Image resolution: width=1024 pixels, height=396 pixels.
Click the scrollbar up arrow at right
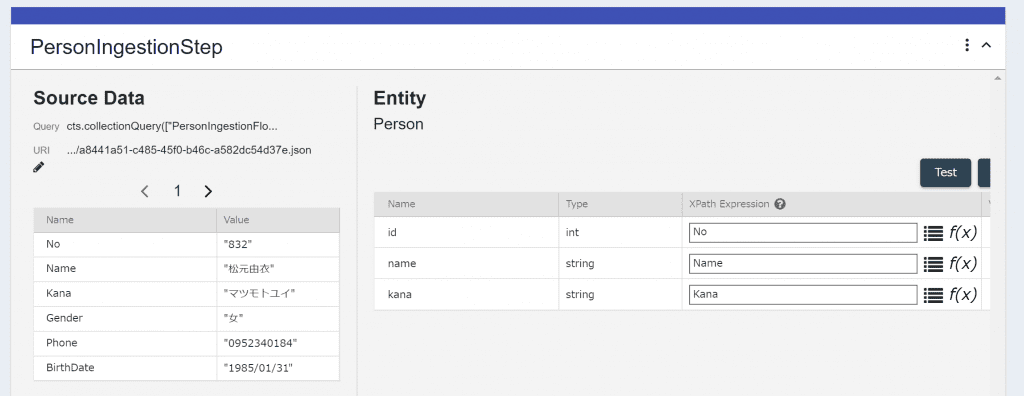(x=997, y=78)
